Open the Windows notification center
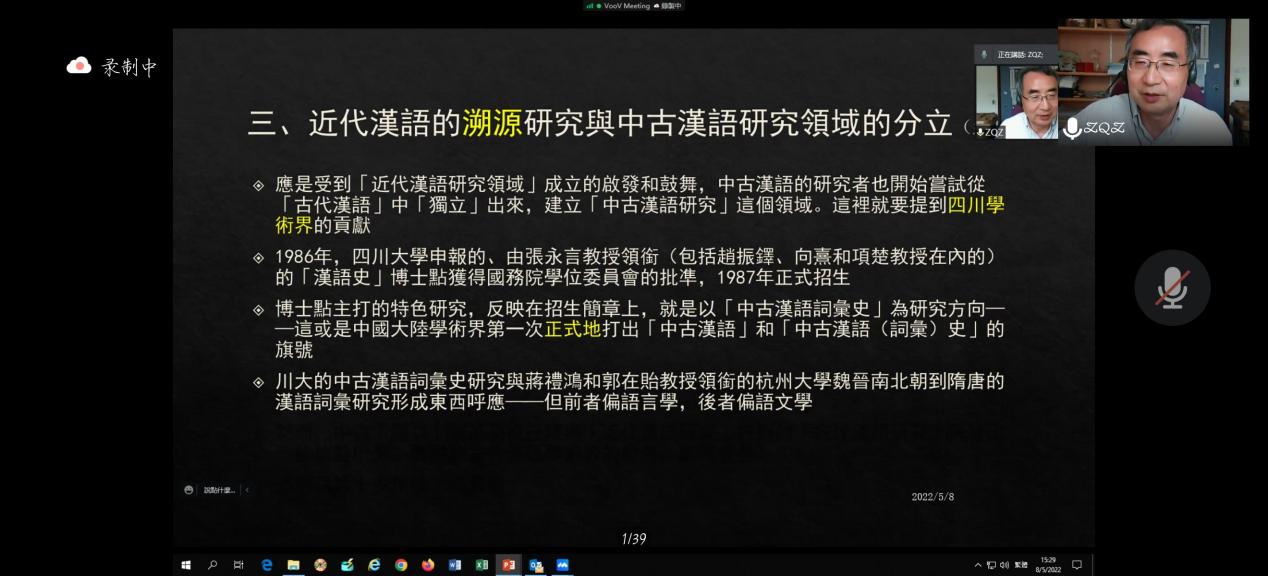The image size is (1268, 576). pyautogui.click(x=1077, y=565)
